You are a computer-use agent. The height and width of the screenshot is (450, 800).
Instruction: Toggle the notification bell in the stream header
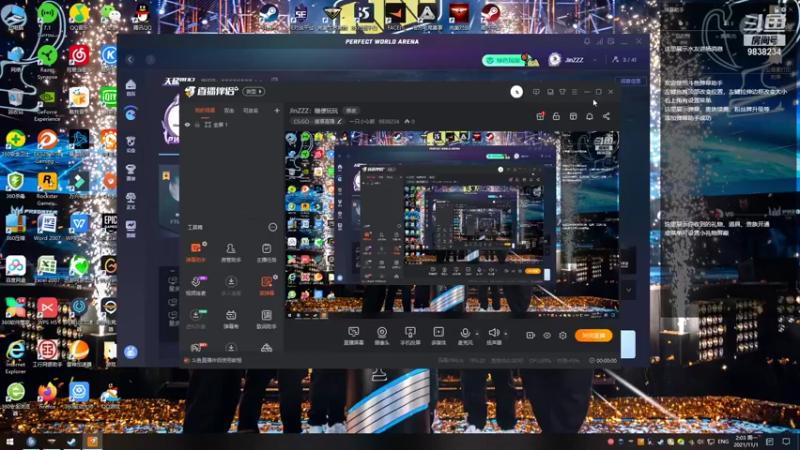click(x=589, y=116)
